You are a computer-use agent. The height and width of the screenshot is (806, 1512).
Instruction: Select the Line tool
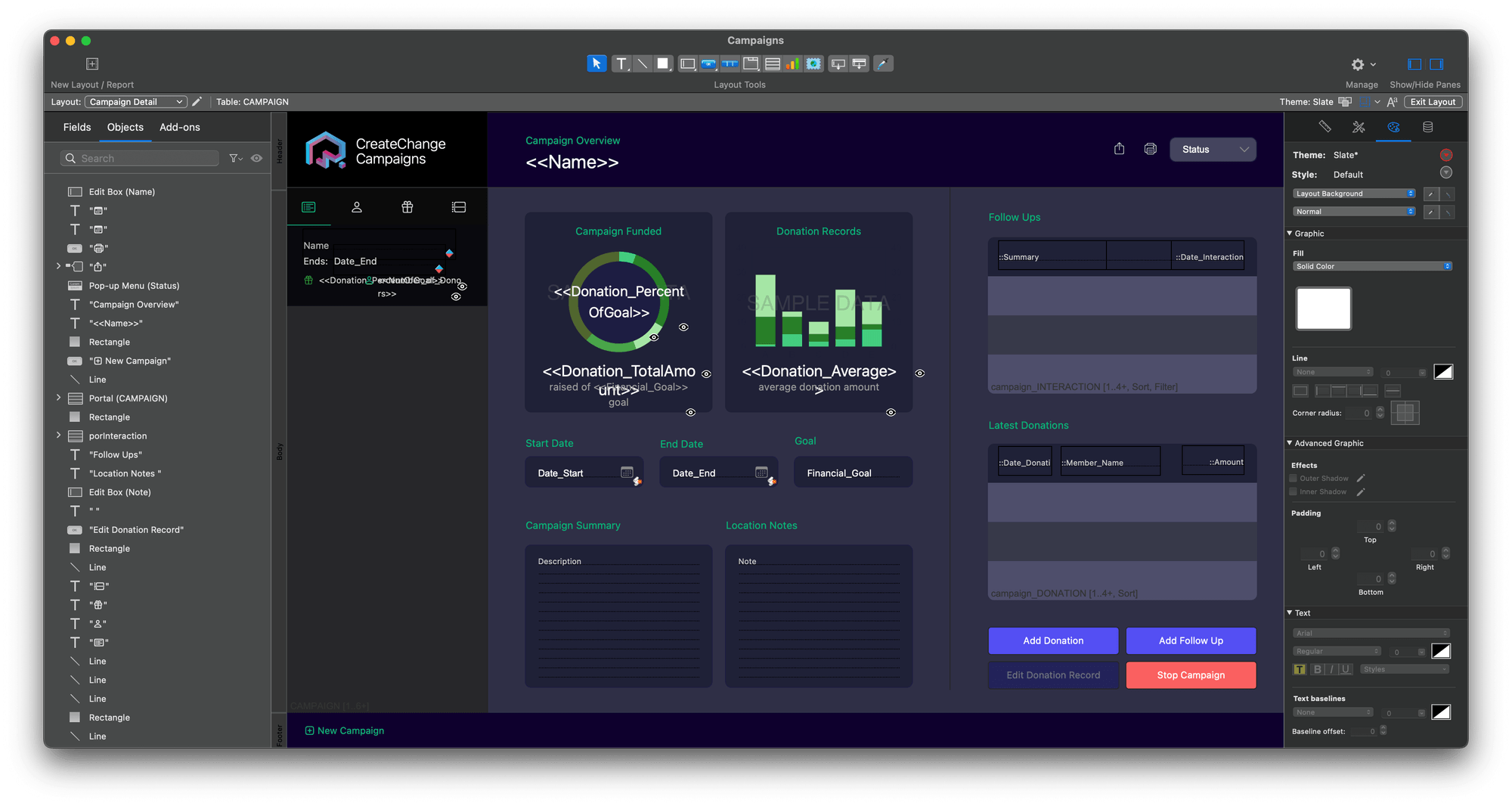(642, 64)
